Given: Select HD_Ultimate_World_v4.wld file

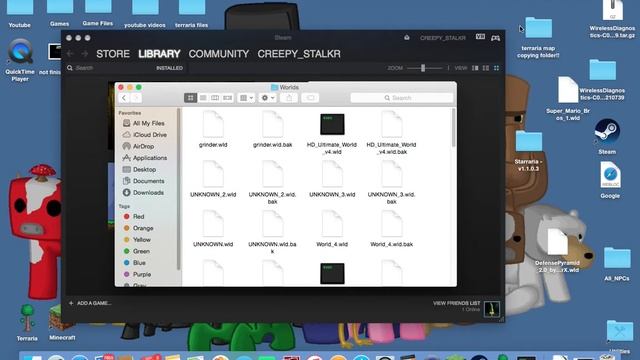Looking at the screenshot, I should point(332,133).
